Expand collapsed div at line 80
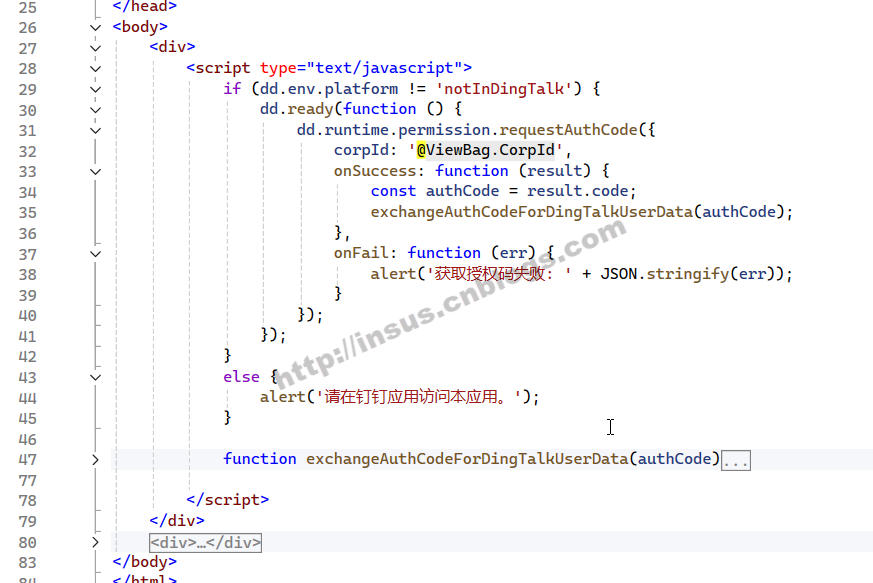Image resolution: width=873 pixels, height=583 pixels. point(95,542)
